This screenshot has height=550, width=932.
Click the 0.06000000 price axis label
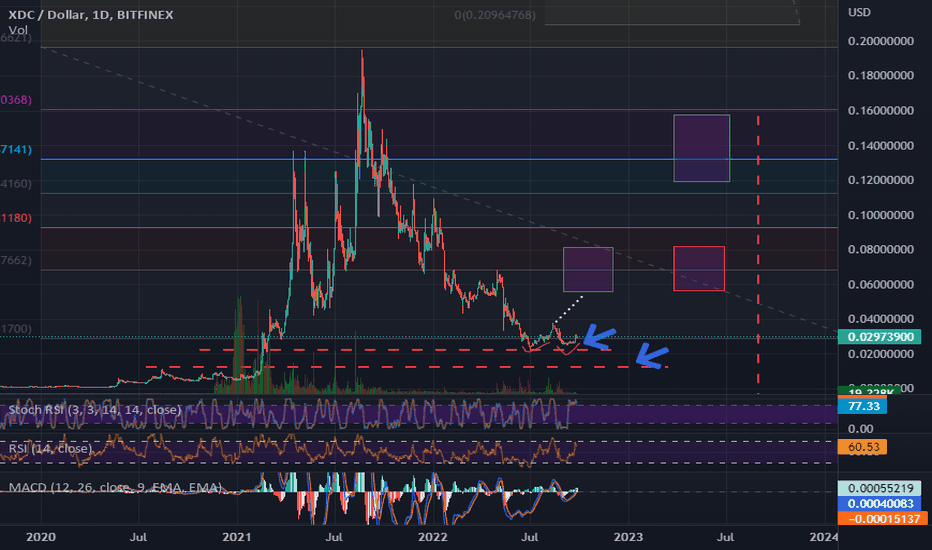coord(881,285)
